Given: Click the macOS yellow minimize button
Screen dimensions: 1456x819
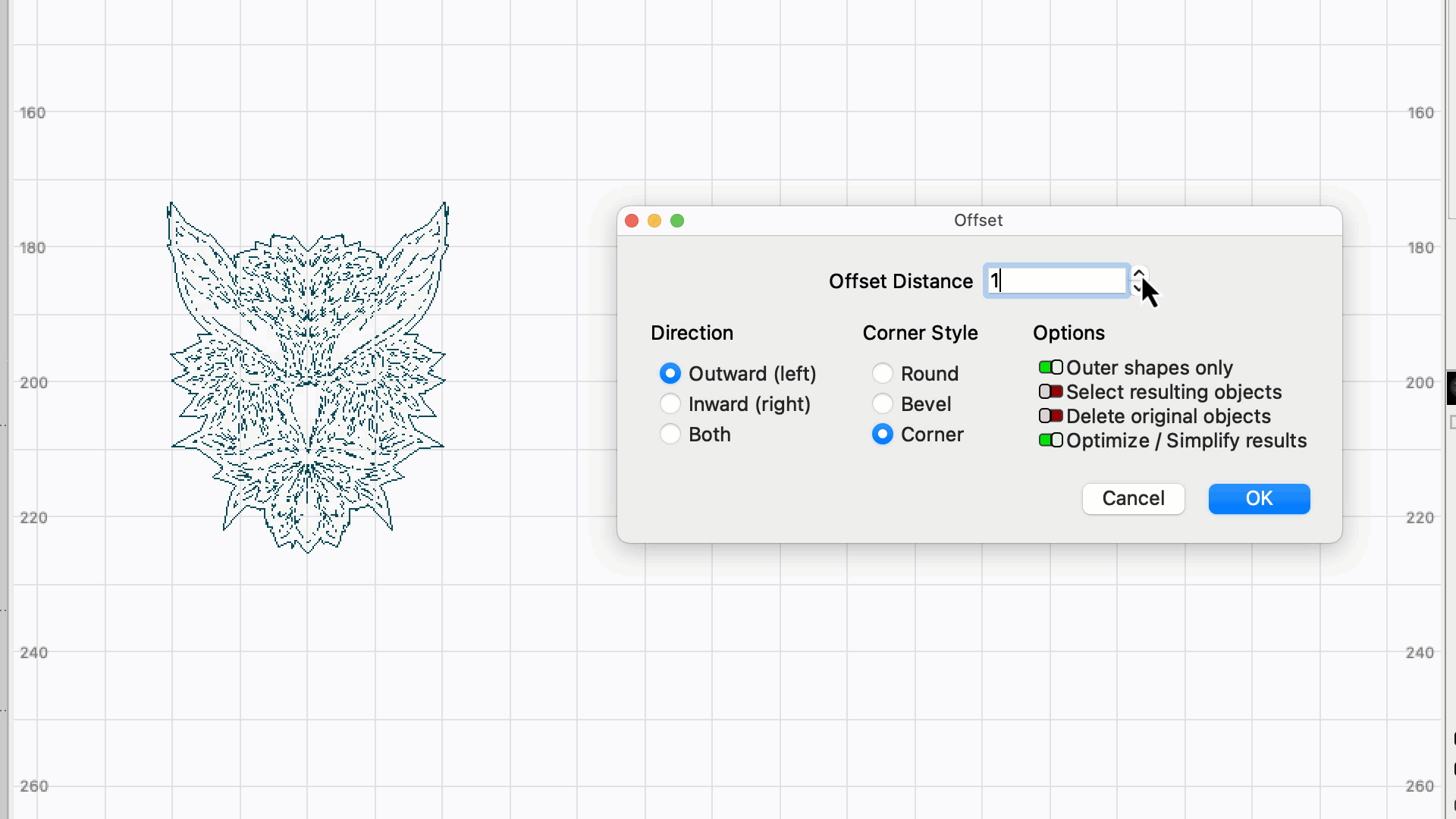Looking at the screenshot, I should pyautogui.click(x=654, y=219).
